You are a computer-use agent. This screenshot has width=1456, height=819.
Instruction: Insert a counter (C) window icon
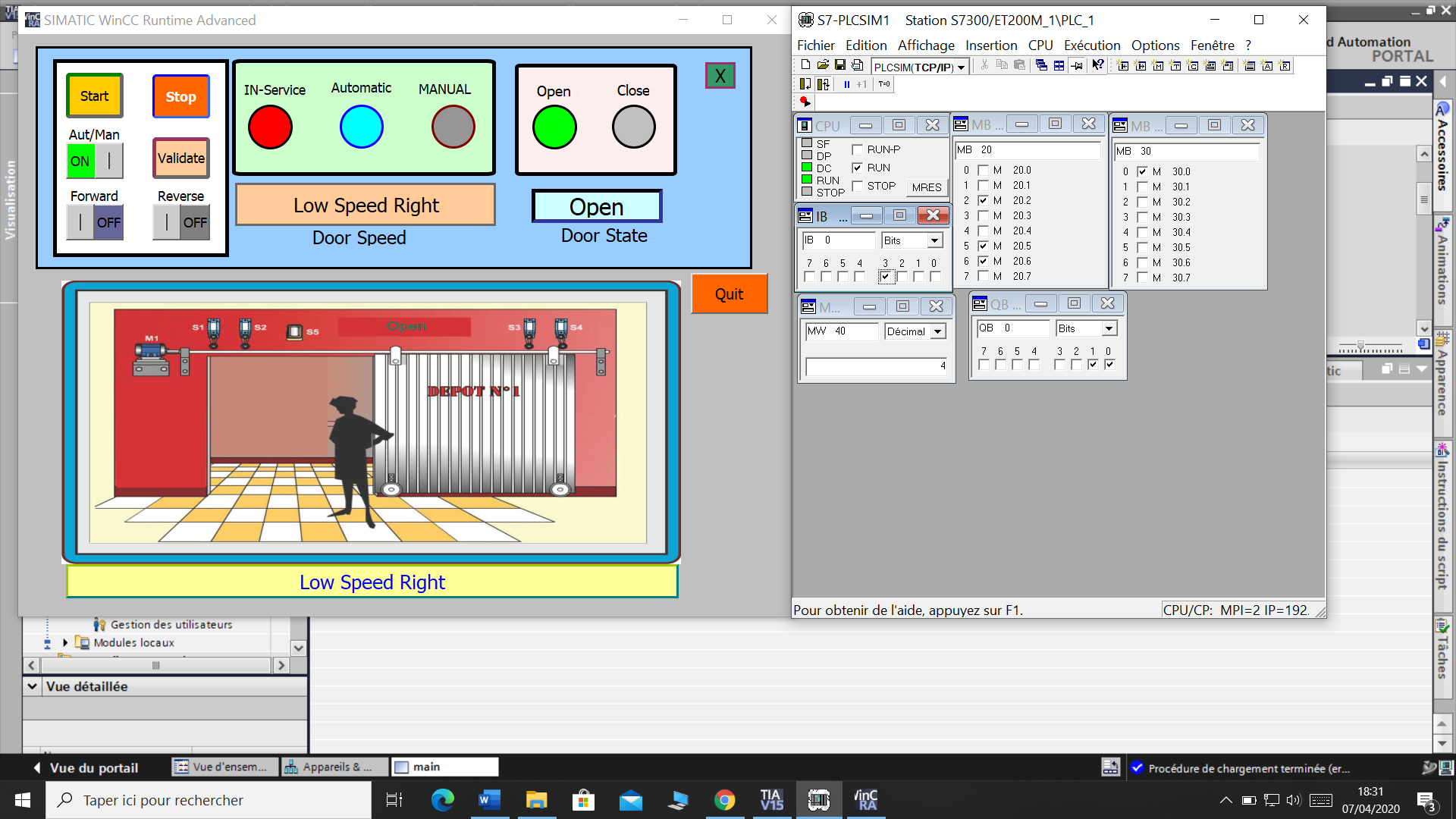(x=1193, y=66)
